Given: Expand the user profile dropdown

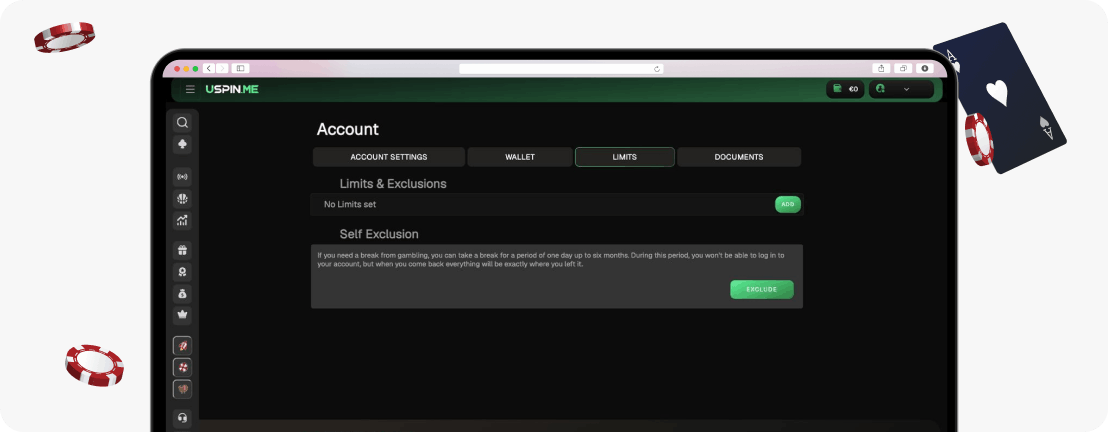Looking at the screenshot, I should pyautogui.click(x=901, y=89).
